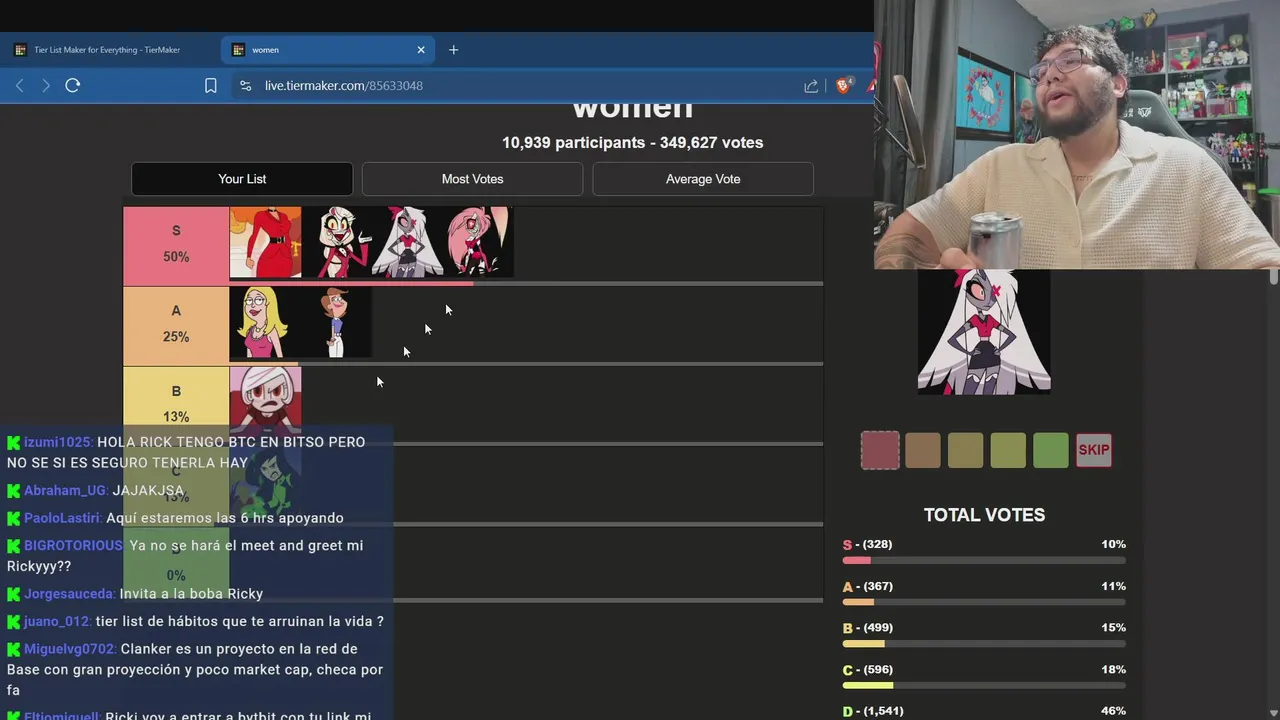This screenshot has width=1280, height=720.
Task: Open site settings icon in address bar
Action: tap(246, 86)
